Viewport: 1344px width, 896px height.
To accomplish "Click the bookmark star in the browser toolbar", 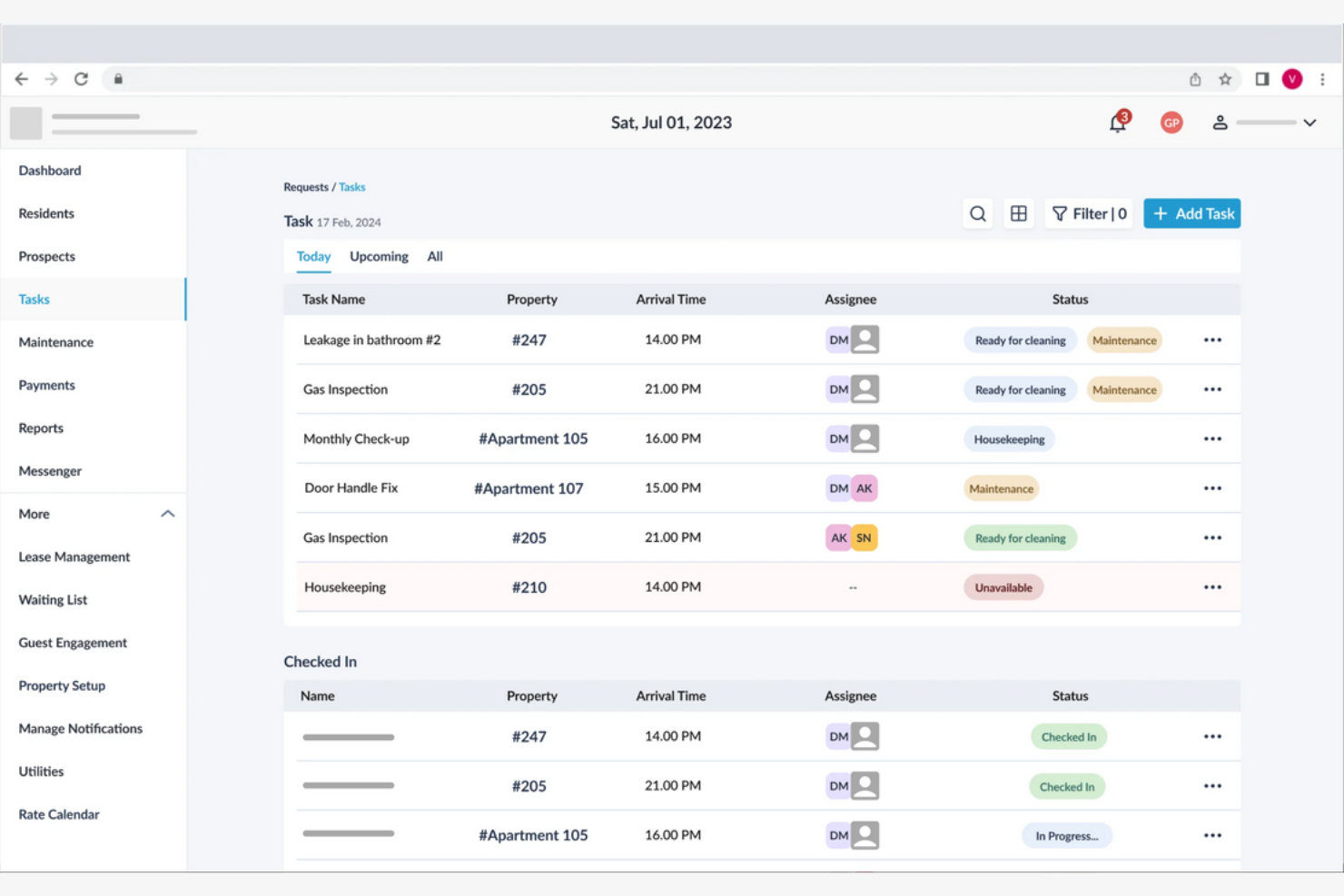I will [x=1224, y=79].
